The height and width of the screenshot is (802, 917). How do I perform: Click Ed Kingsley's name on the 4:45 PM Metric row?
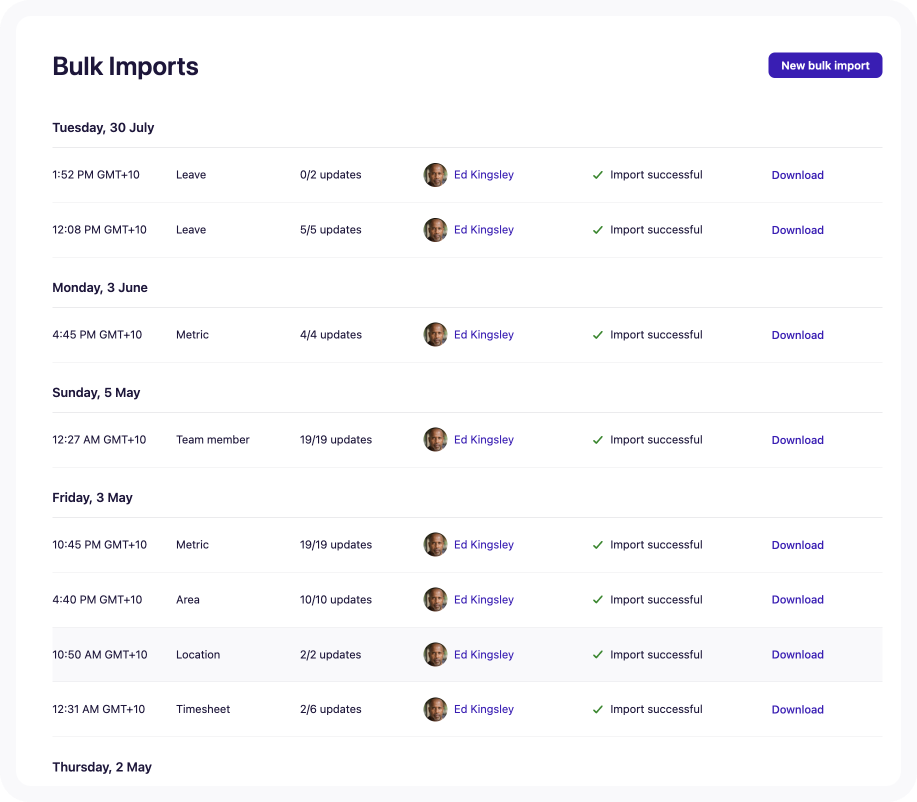[484, 334]
